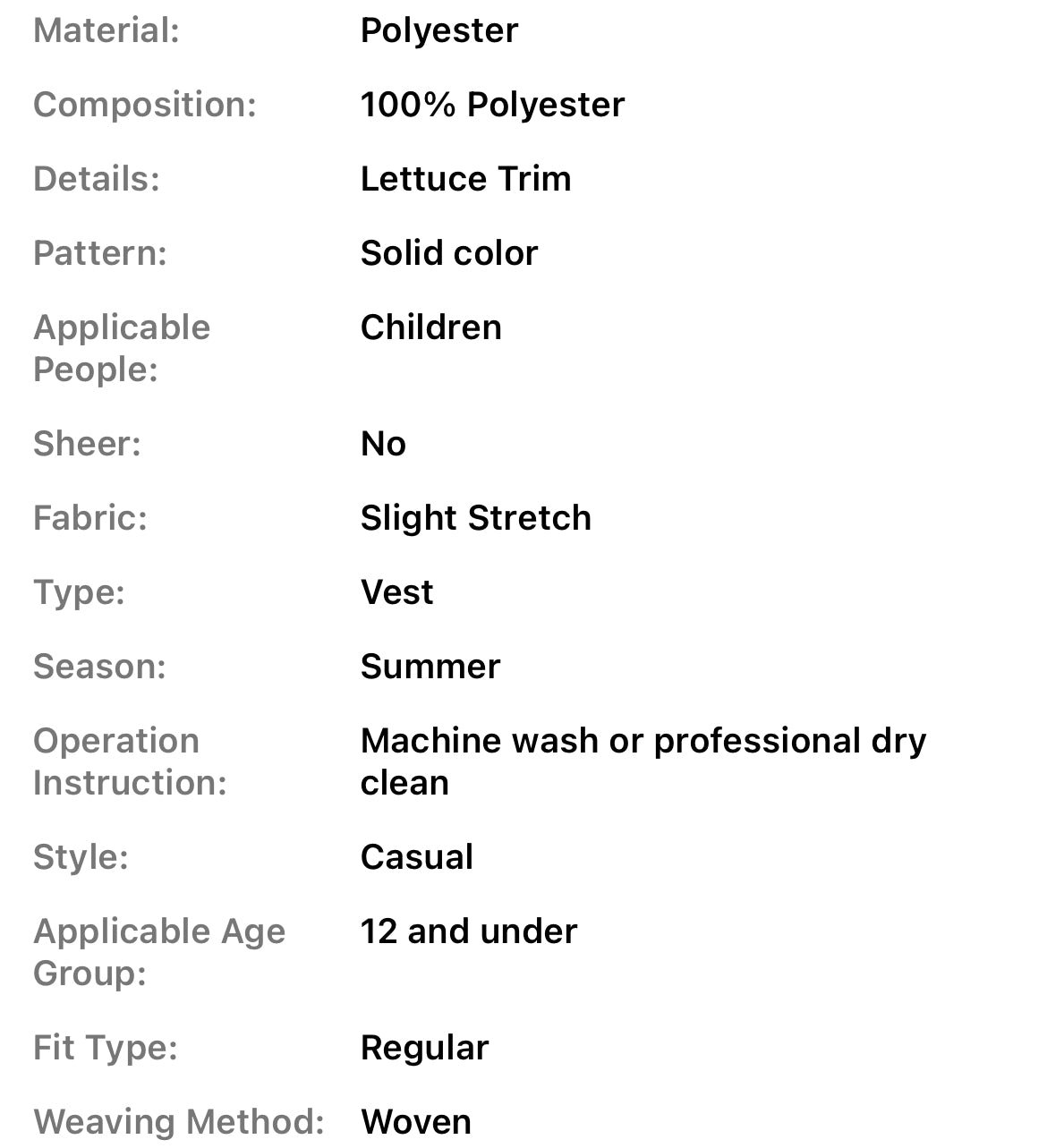The image size is (1047, 1148).
Task: Click the '100% Polyester' composition value
Action: [492, 105]
